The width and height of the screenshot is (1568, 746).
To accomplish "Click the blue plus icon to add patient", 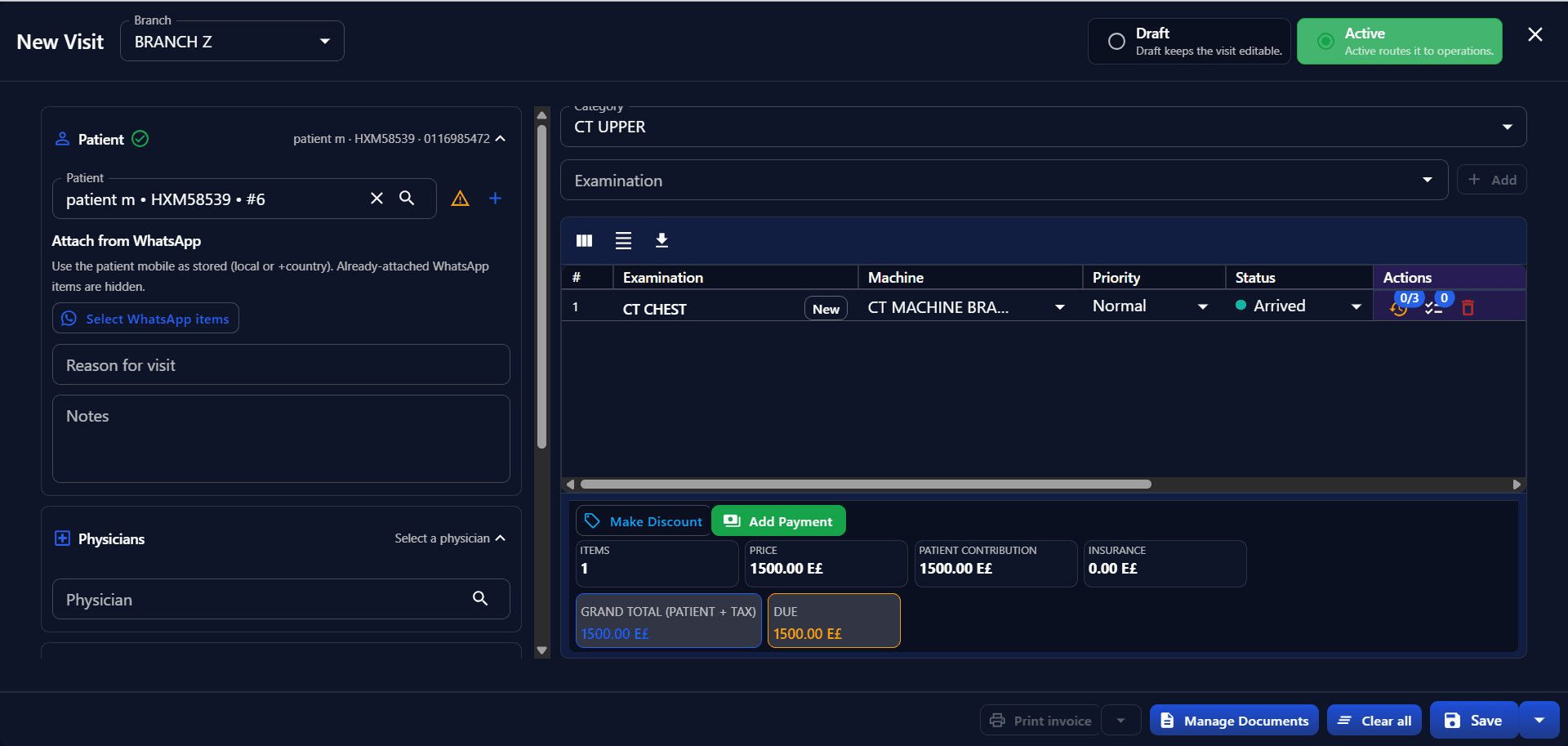I will 495,199.
